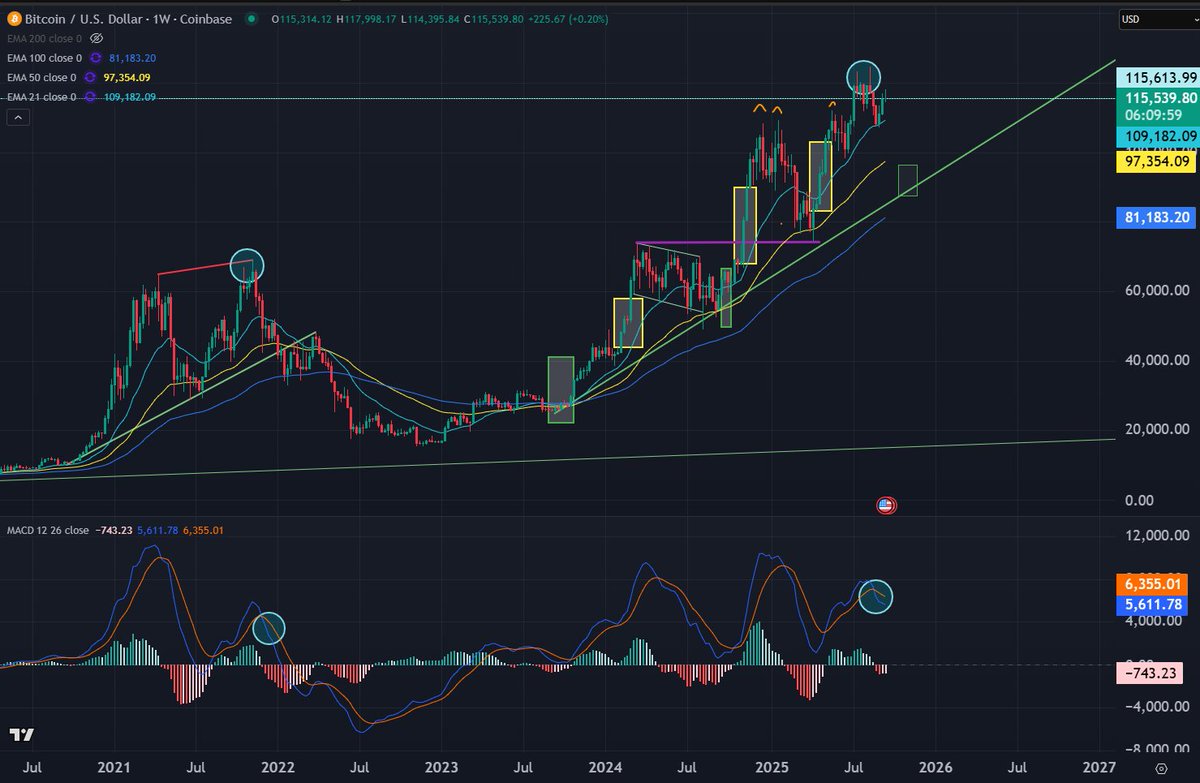Click 2022 on the time axis

pos(277,768)
